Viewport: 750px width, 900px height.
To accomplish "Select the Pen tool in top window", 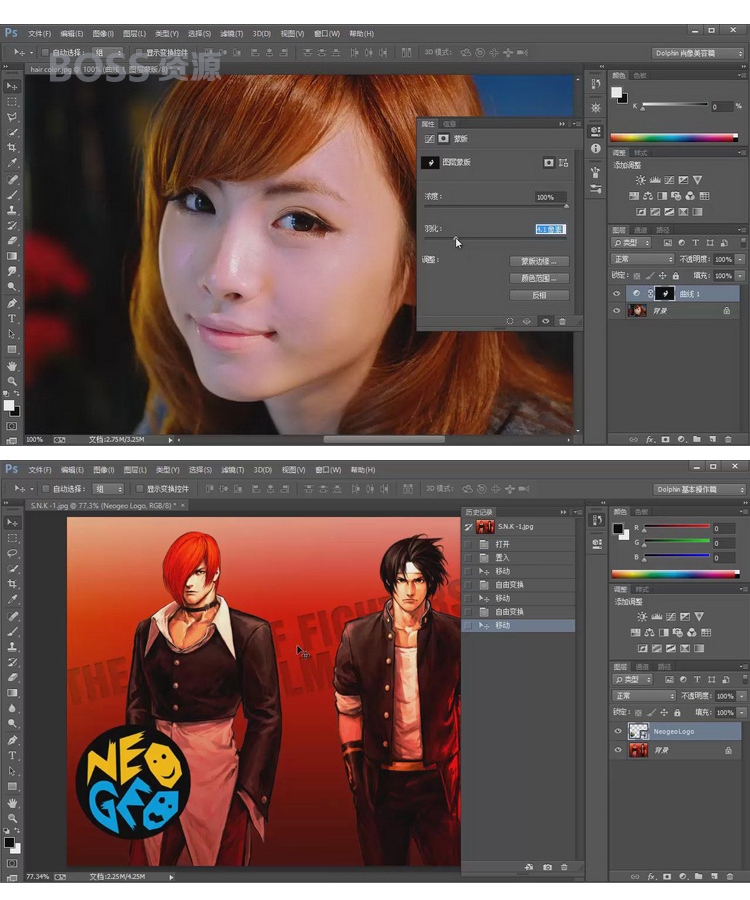I will (x=11, y=302).
